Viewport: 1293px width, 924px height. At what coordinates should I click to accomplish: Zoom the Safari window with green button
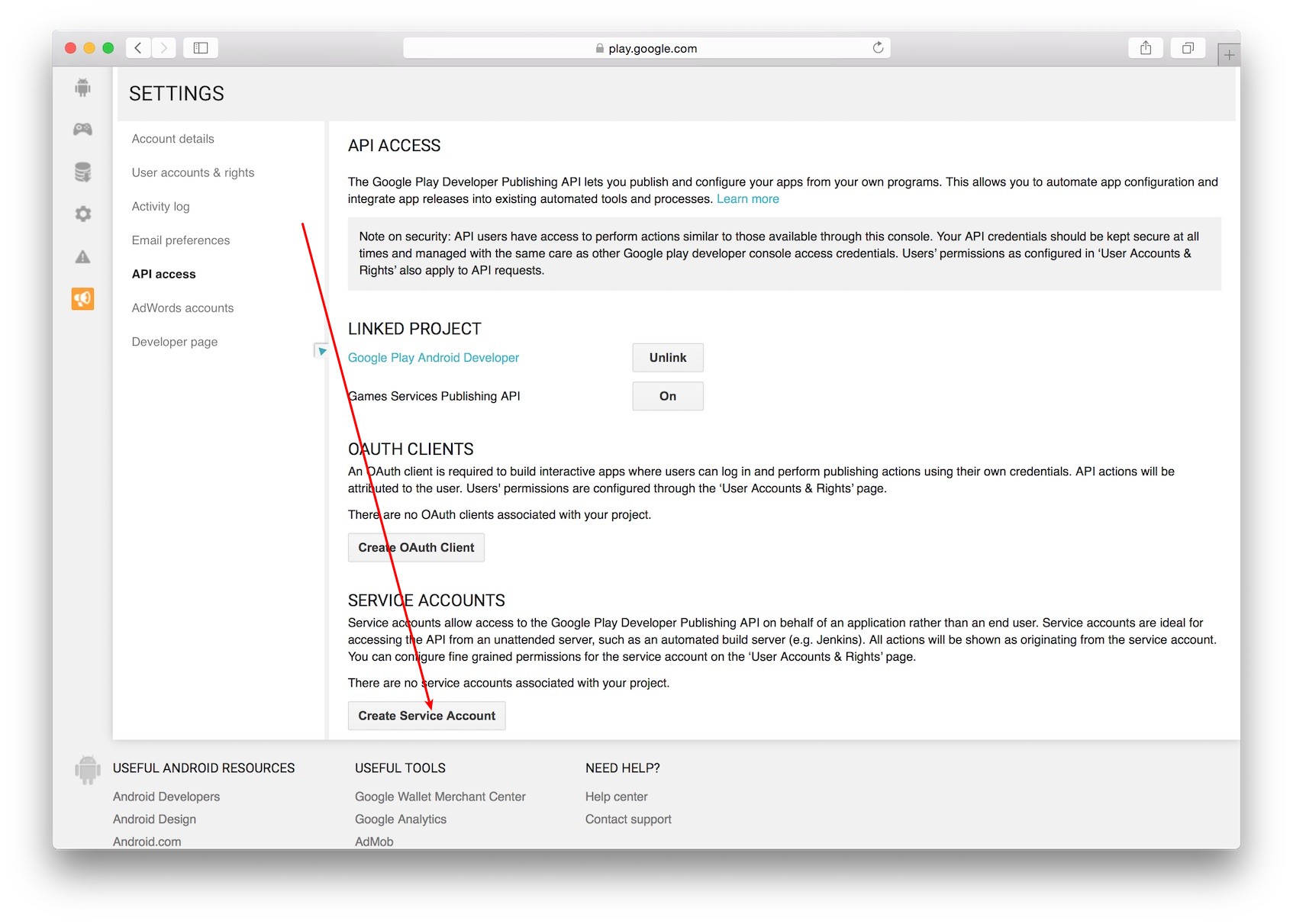tap(108, 48)
